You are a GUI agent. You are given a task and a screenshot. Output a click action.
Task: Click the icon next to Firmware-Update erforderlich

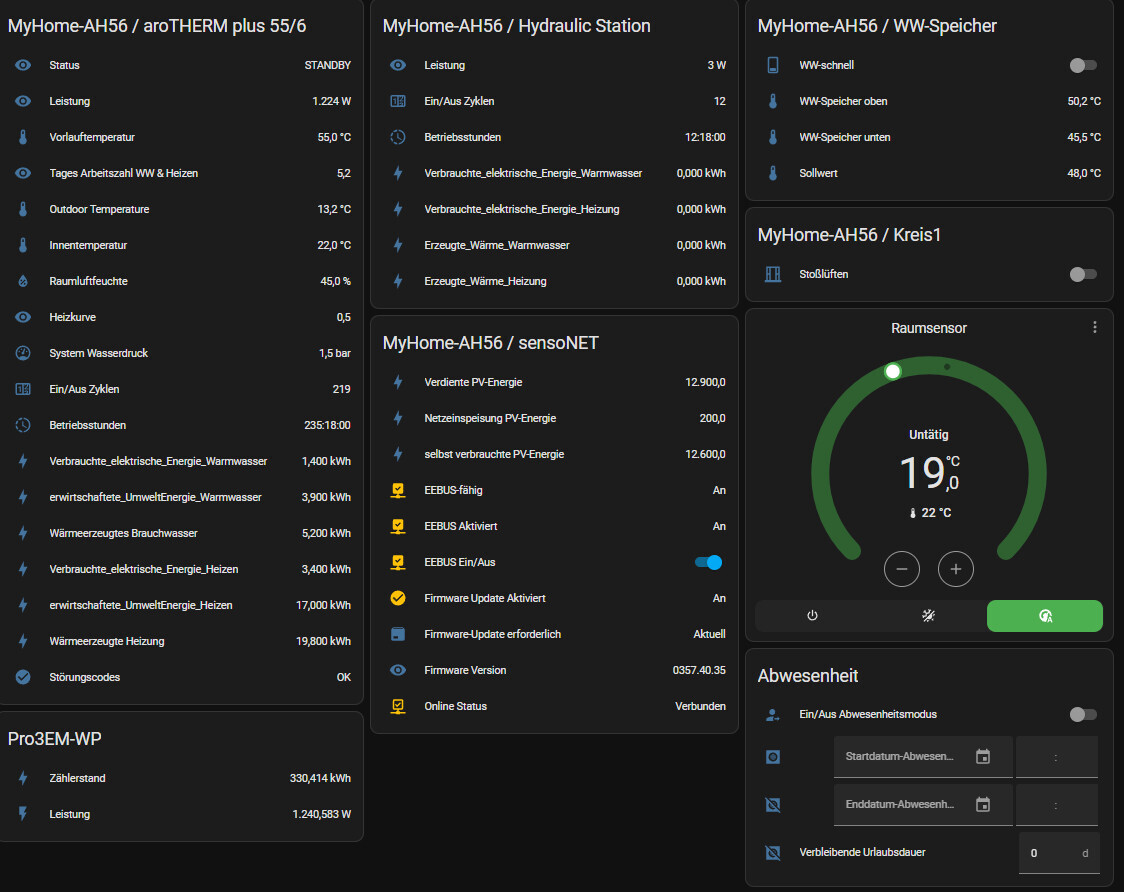coord(398,634)
